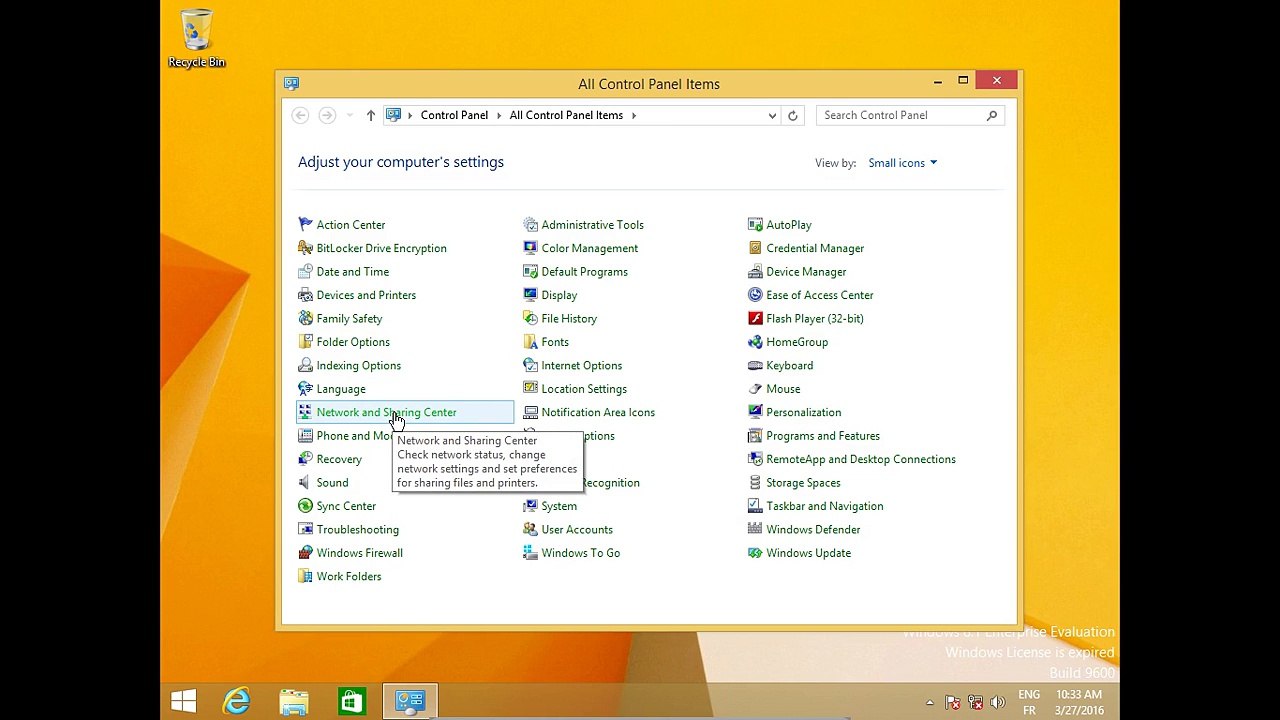Refresh the Control Panel view
Image resolution: width=1280 pixels, height=720 pixels.
coord(792,115)
